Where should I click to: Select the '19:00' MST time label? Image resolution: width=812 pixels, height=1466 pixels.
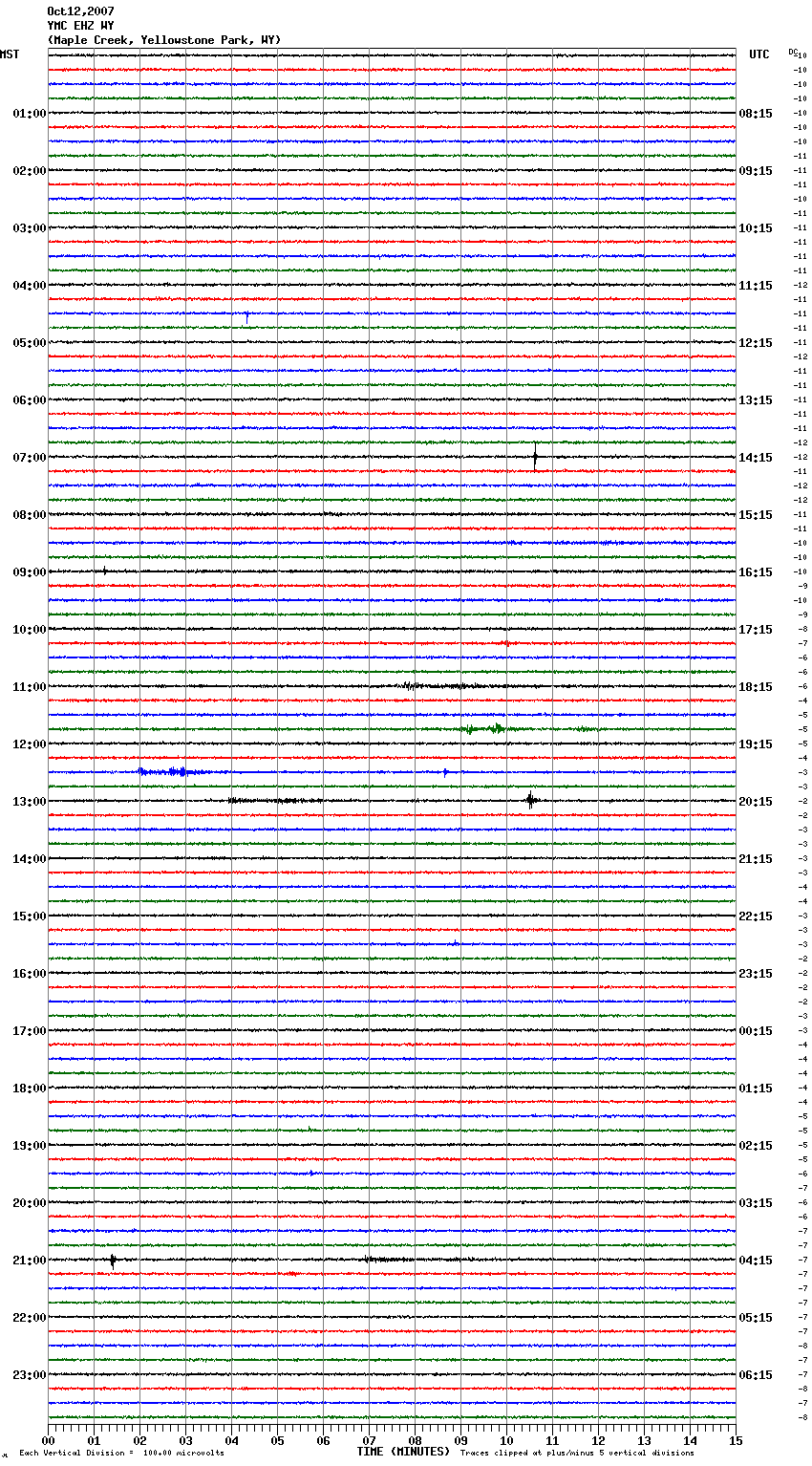point(29,1146)
